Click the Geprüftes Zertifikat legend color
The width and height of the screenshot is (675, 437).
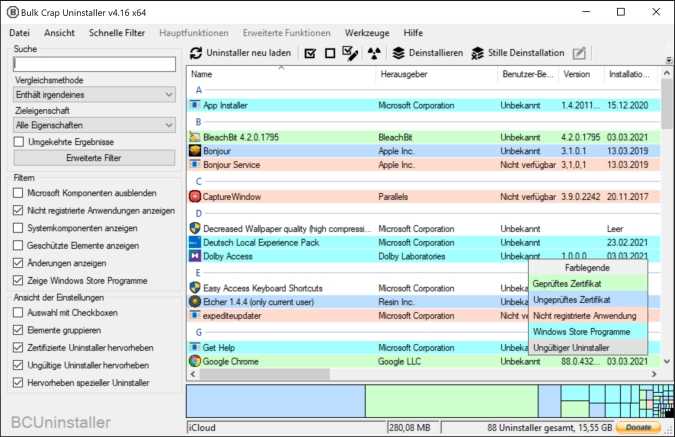click(588, 284)
